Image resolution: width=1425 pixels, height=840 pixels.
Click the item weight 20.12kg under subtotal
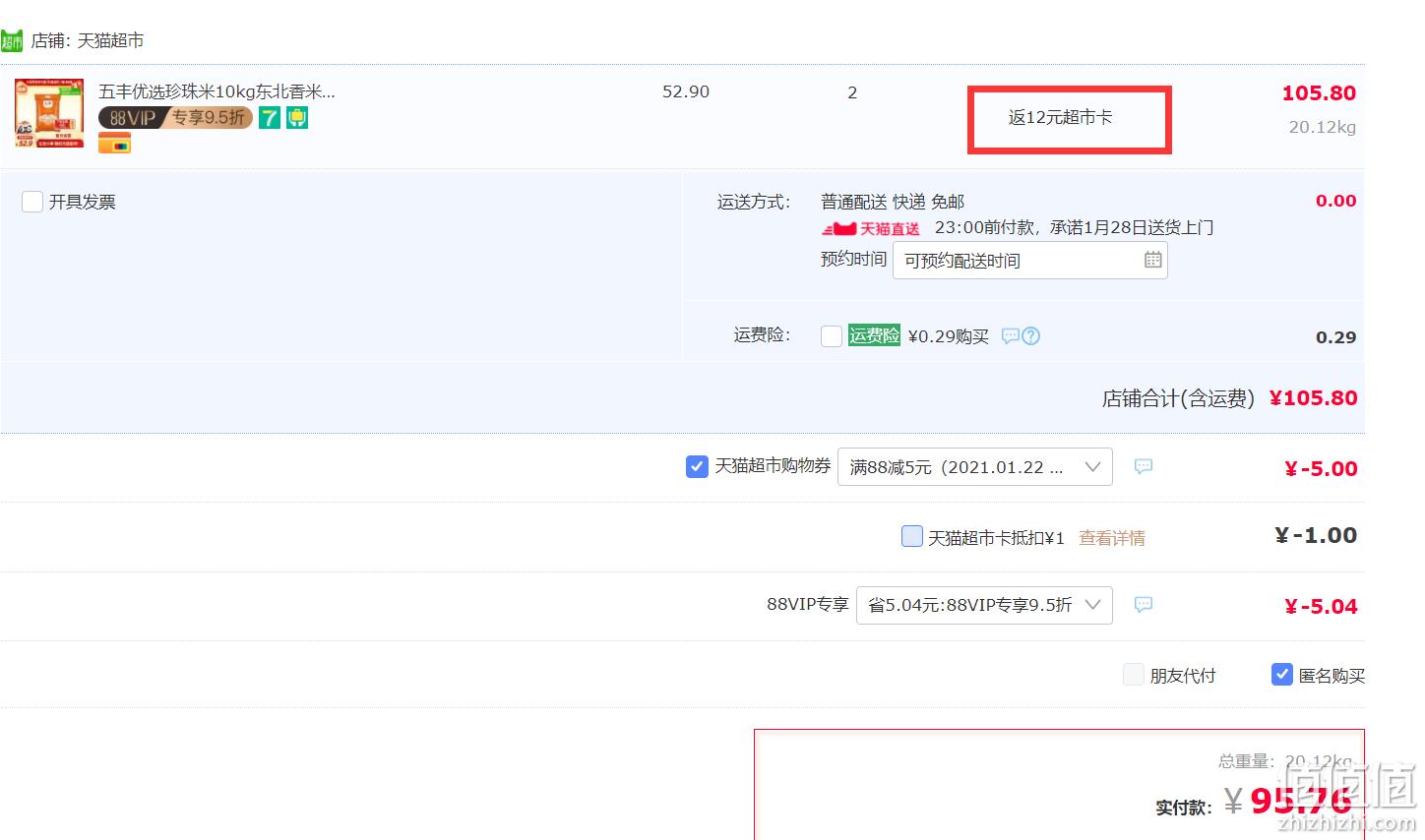click(x=1323, y=127)
